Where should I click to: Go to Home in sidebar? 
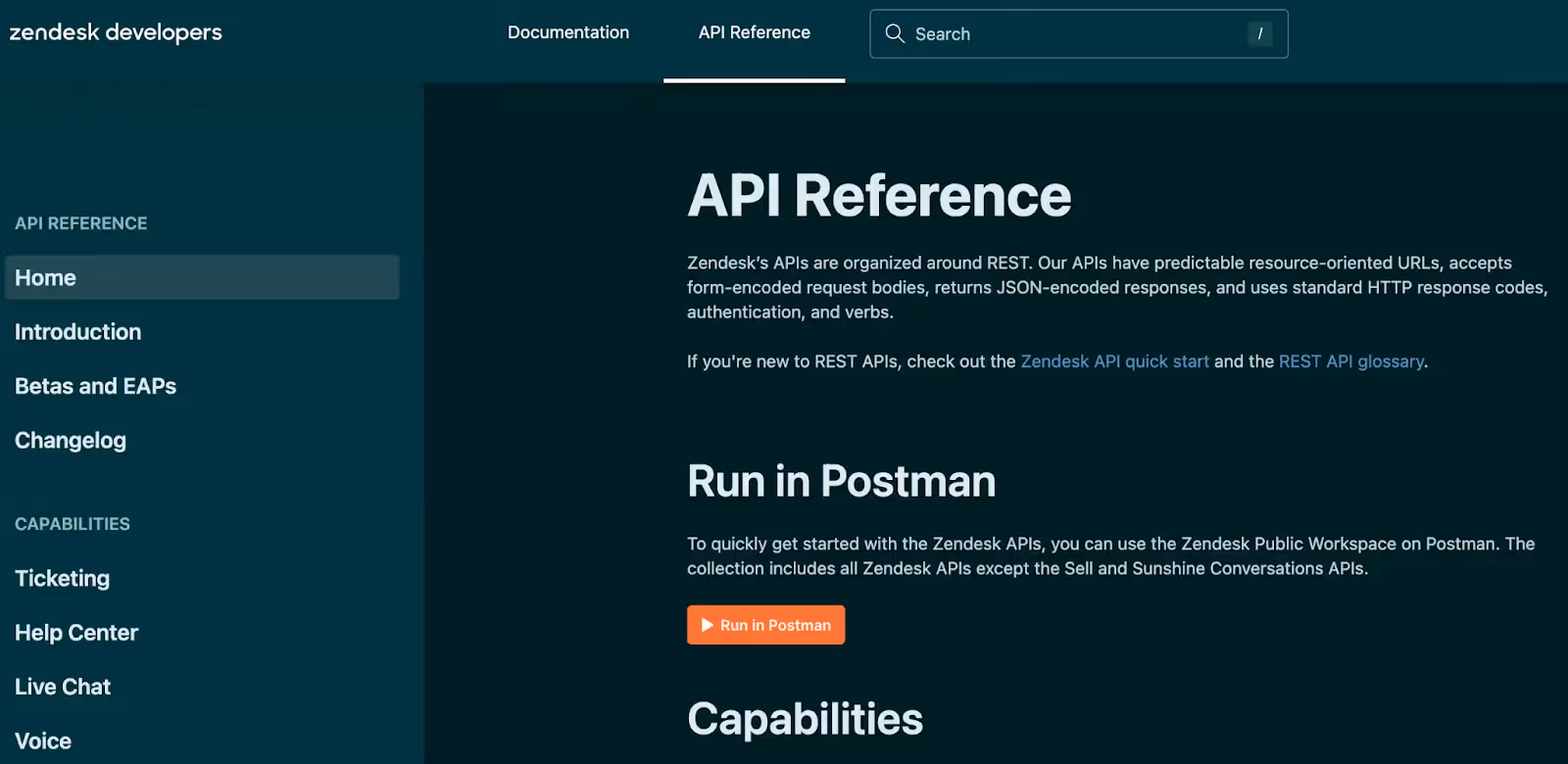tap(202, 277)
